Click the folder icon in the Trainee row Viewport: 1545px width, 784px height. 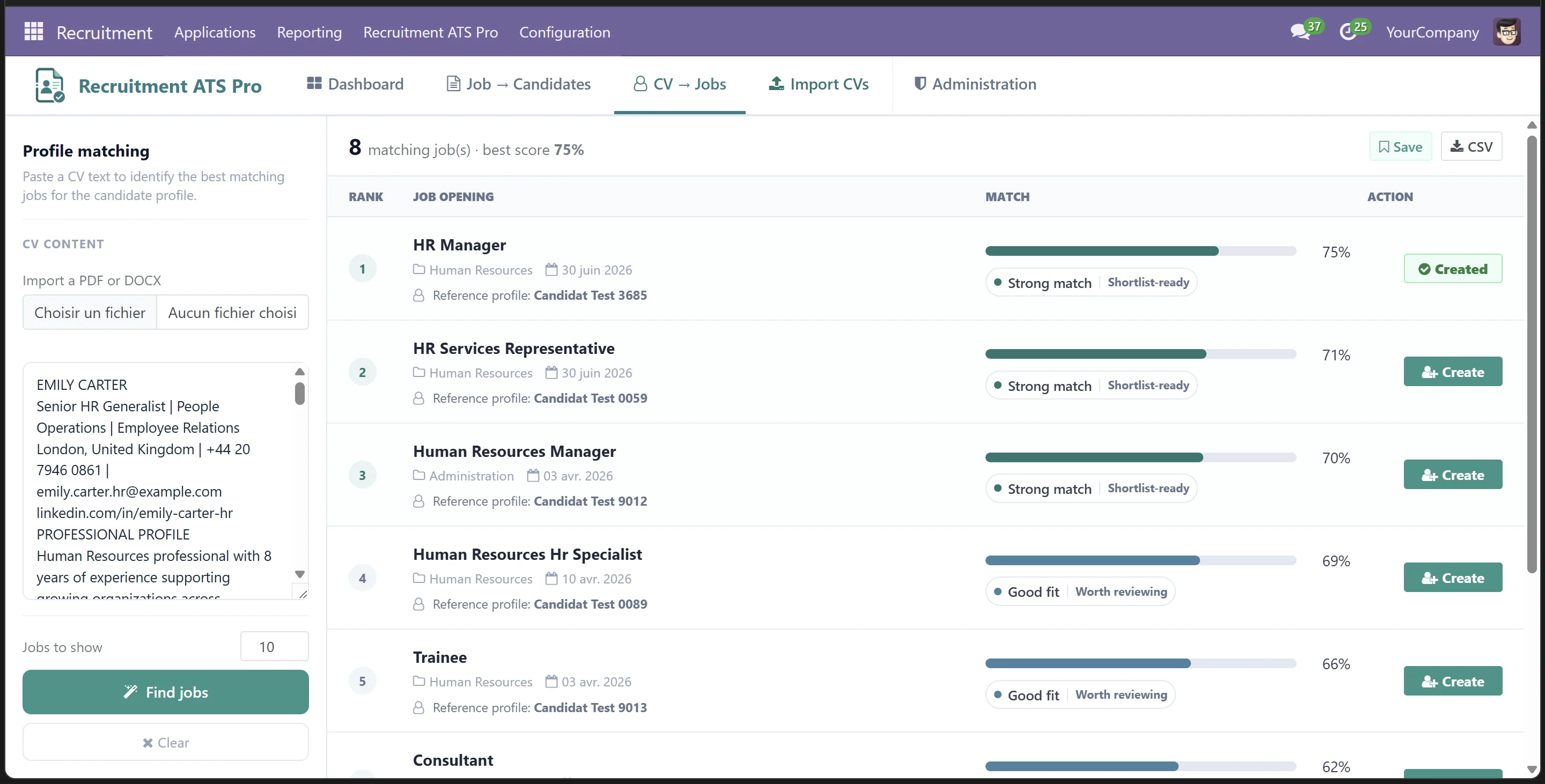click(418, 682)
